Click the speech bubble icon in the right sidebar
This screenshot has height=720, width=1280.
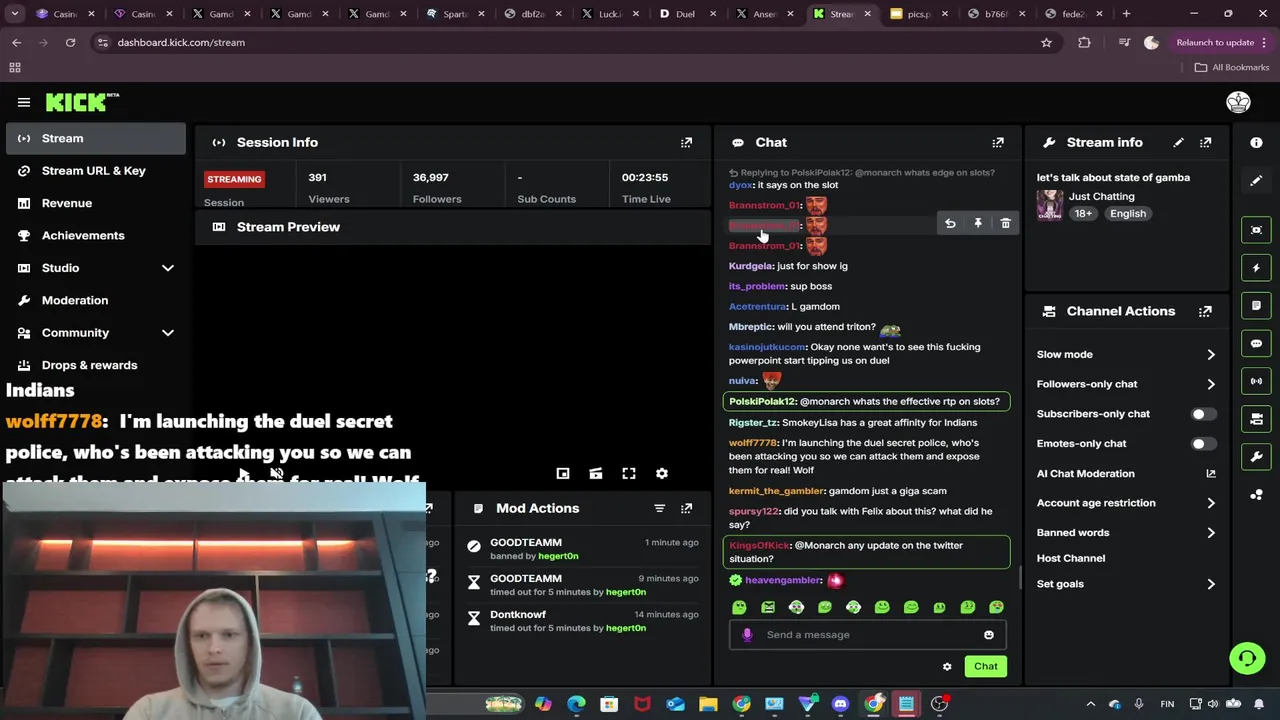click(x=1256, y=343)
